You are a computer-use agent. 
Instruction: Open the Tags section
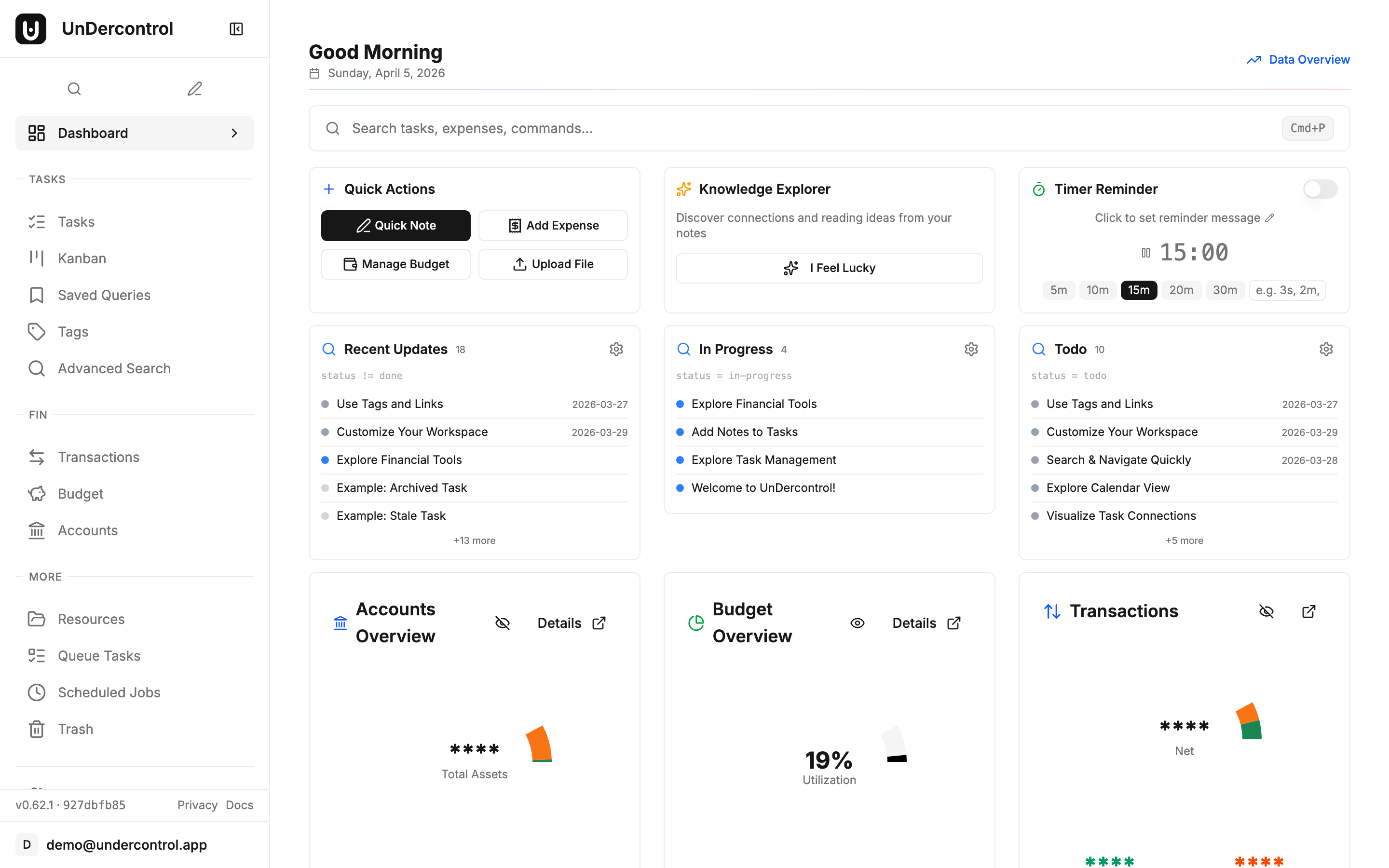pos(72,331)
